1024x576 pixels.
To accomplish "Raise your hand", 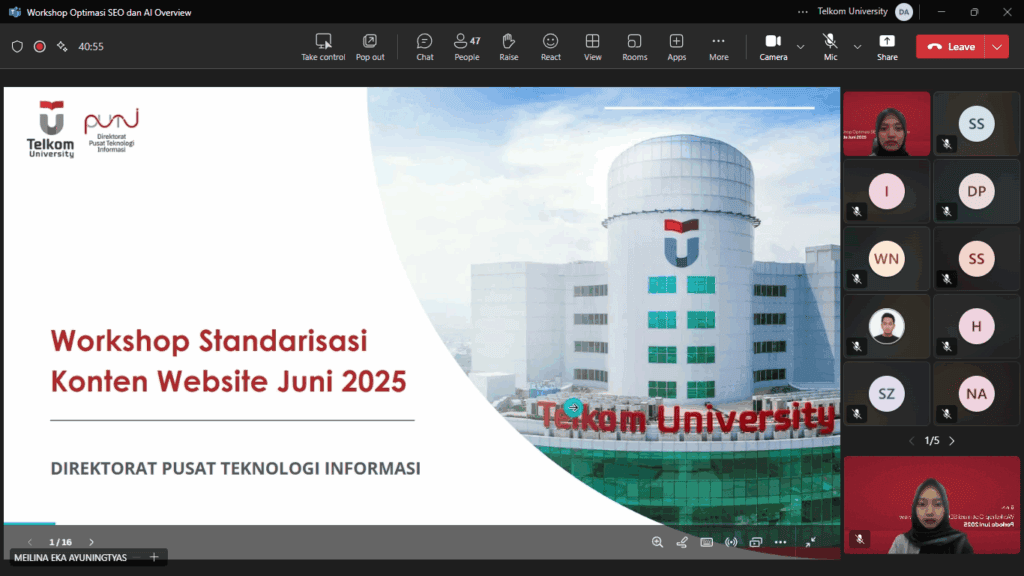I will point(509,47).
